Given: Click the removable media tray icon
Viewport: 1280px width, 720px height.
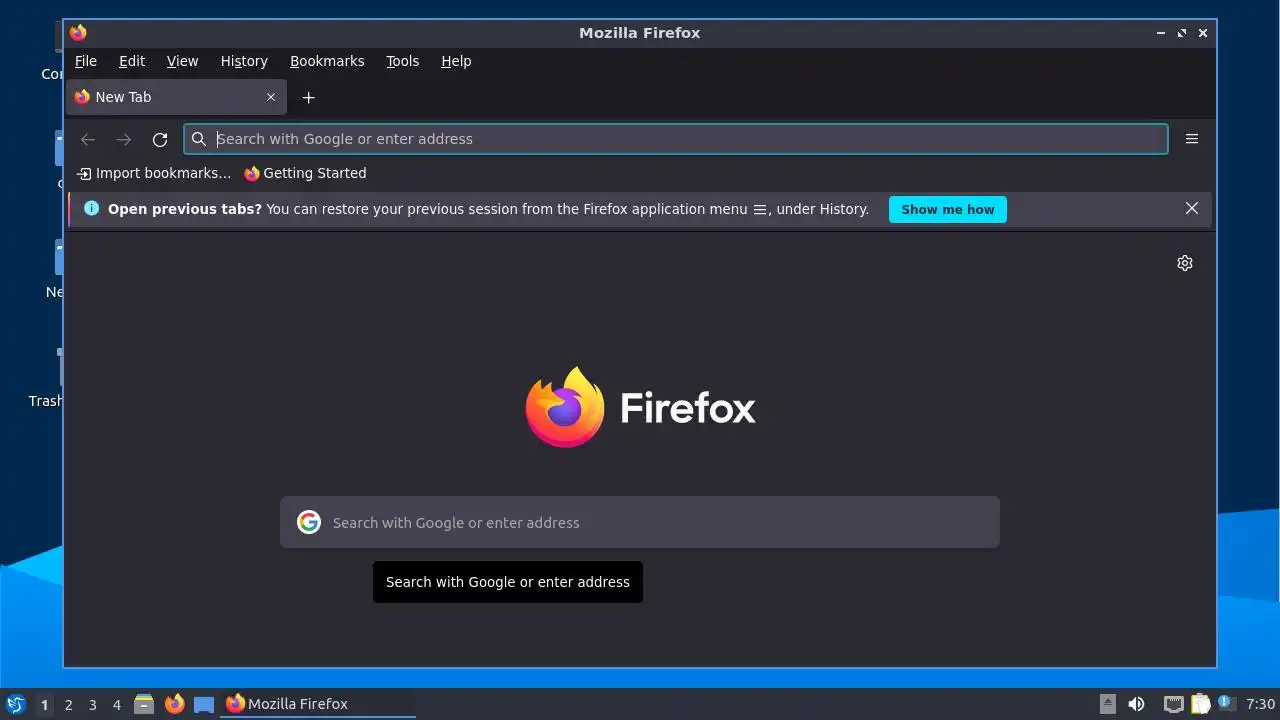Looking at the screenshot, I should [1108, 704].
